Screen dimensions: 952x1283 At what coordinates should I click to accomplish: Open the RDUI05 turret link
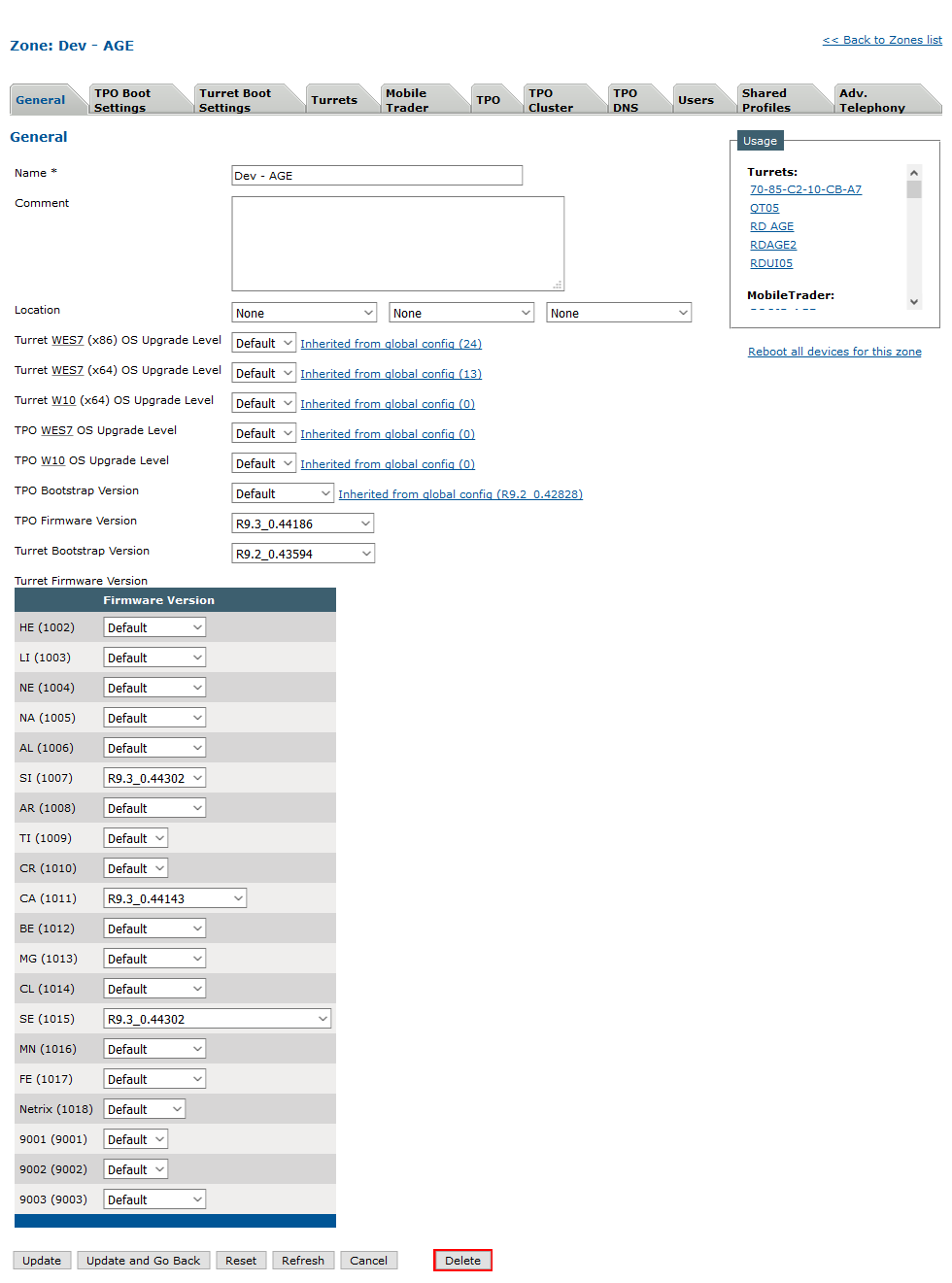coord(771,263)
